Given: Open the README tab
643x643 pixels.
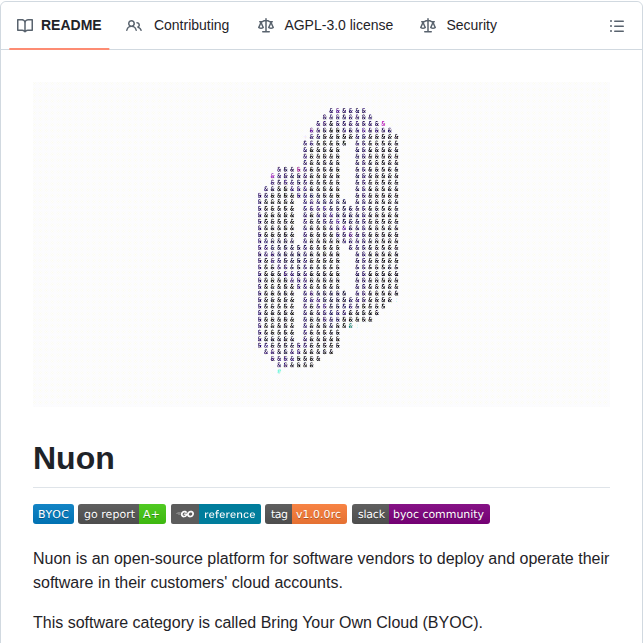Looking at the screenshot, I should coord(59,25).
